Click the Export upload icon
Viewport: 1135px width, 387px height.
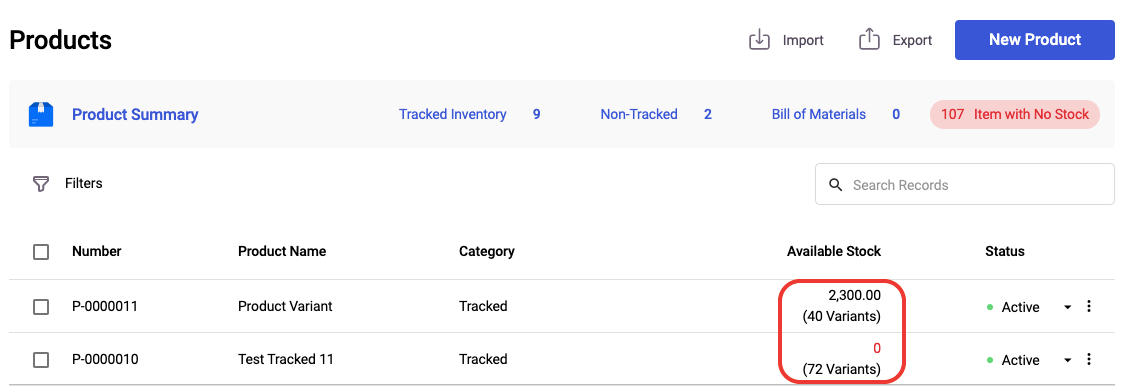(x=869, y=40)
